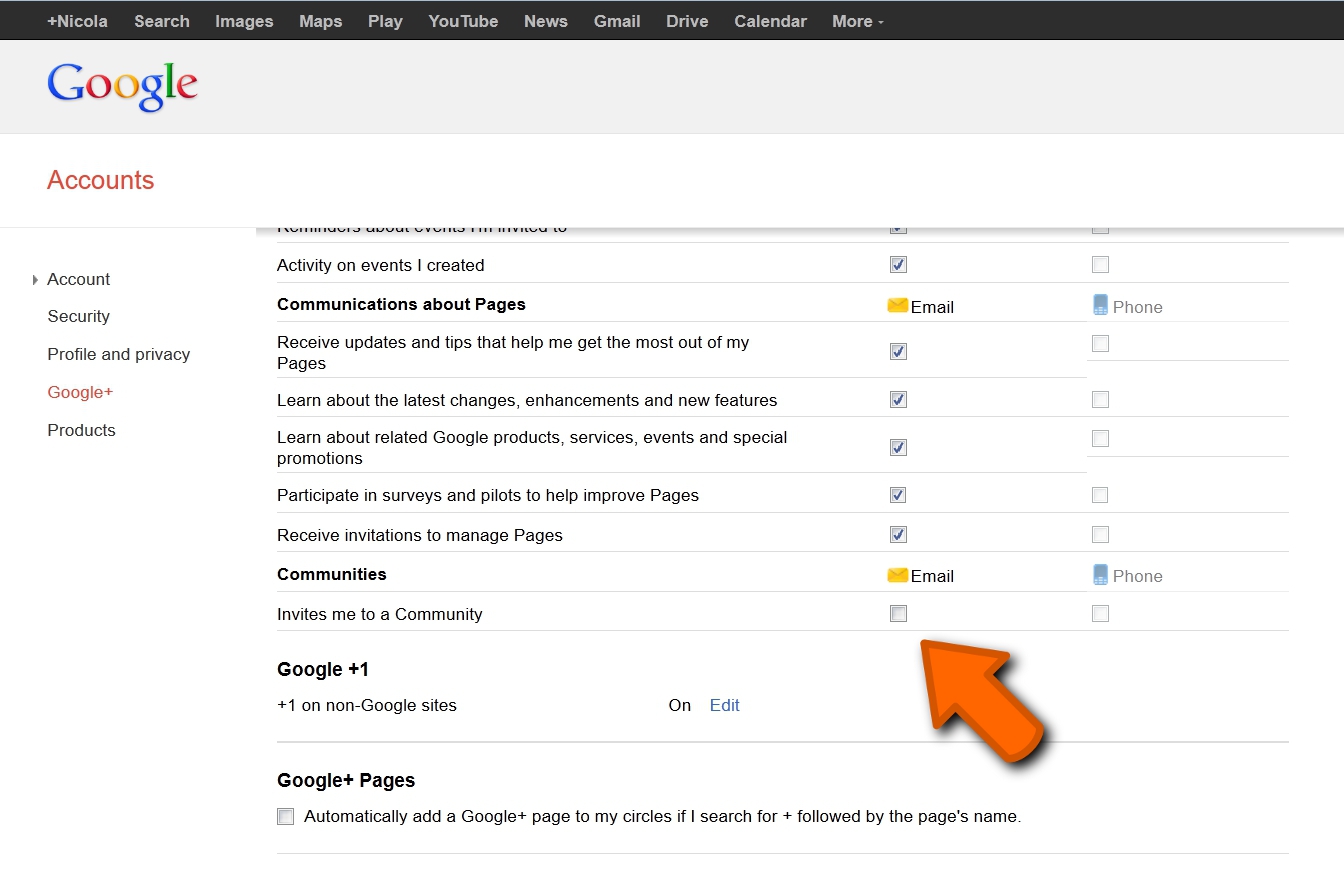Open Drive in the top bar
The width and height of the screenshot is (1344, 876).
tap(687, 21)
